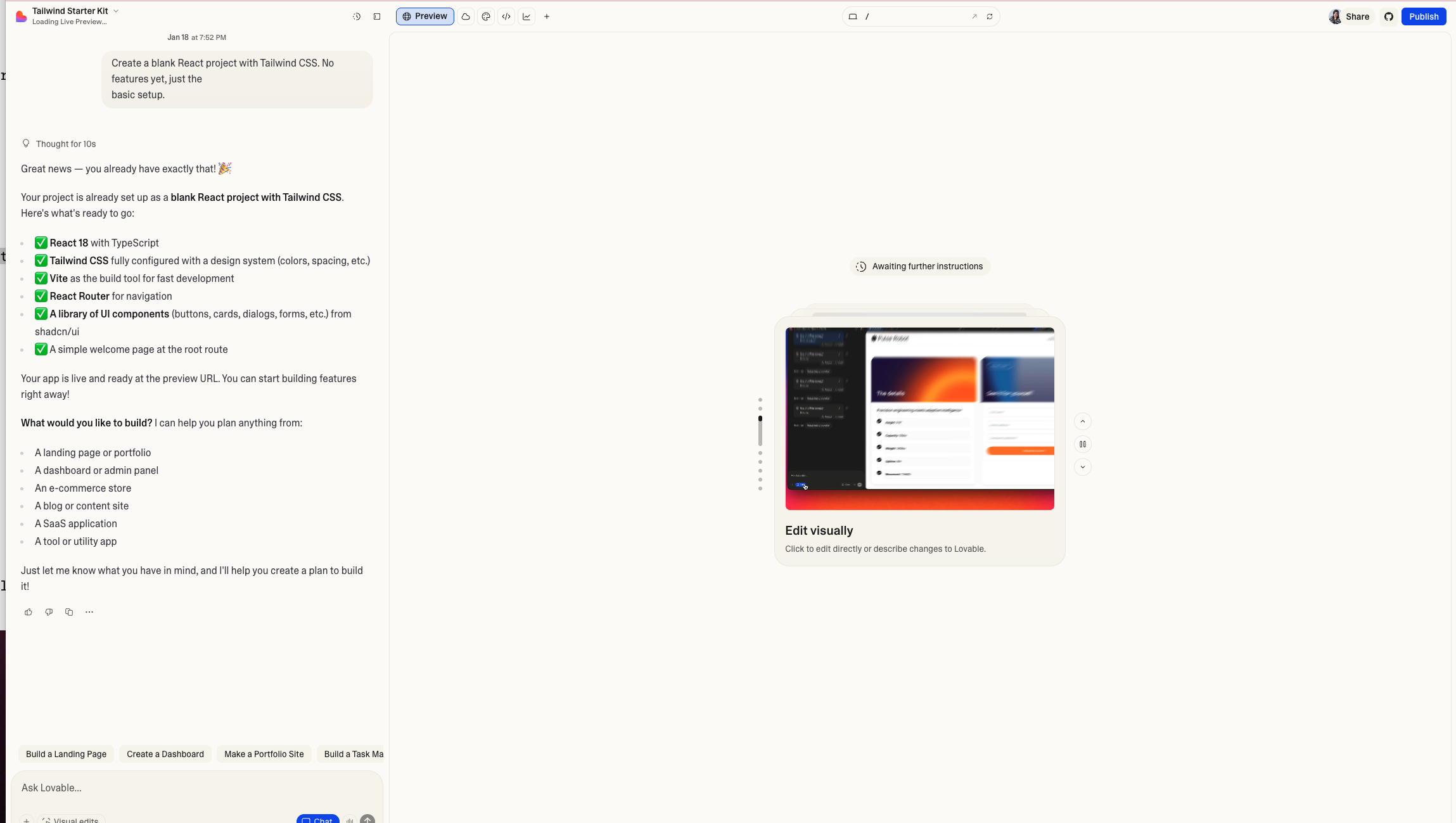Image resolution: width=1456 pixels, height=823 pixels.
Task: Click the Edit visually preview thumbnail
Action: tap(920, 419)
